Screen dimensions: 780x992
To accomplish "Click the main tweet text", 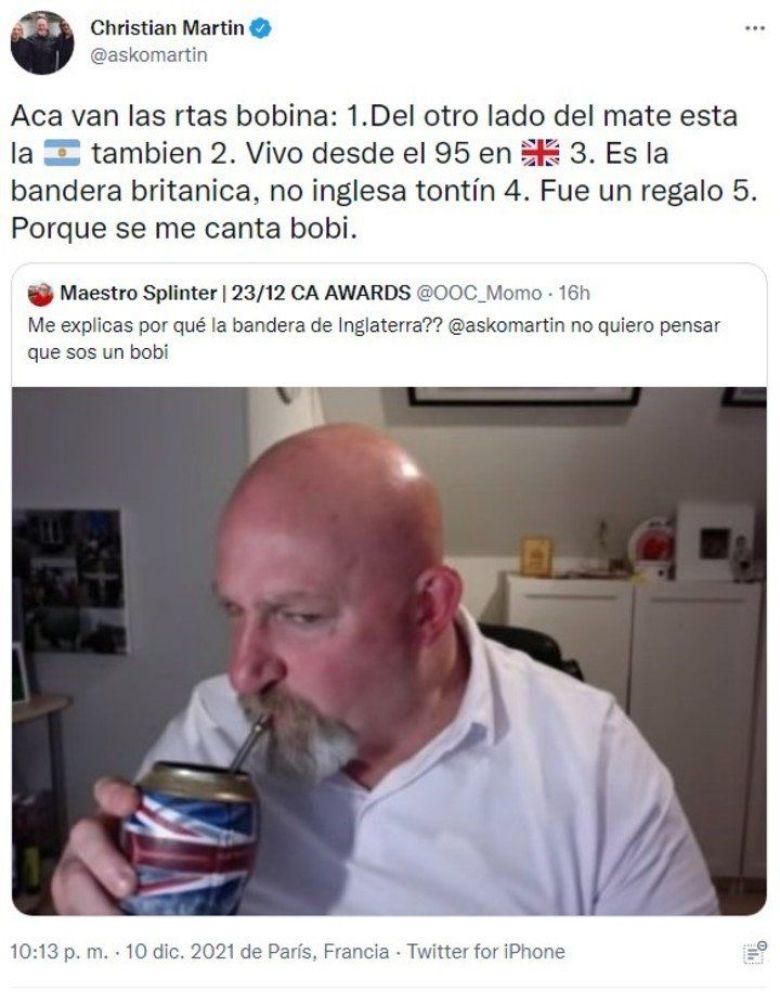I will click(x=384, y=172).
